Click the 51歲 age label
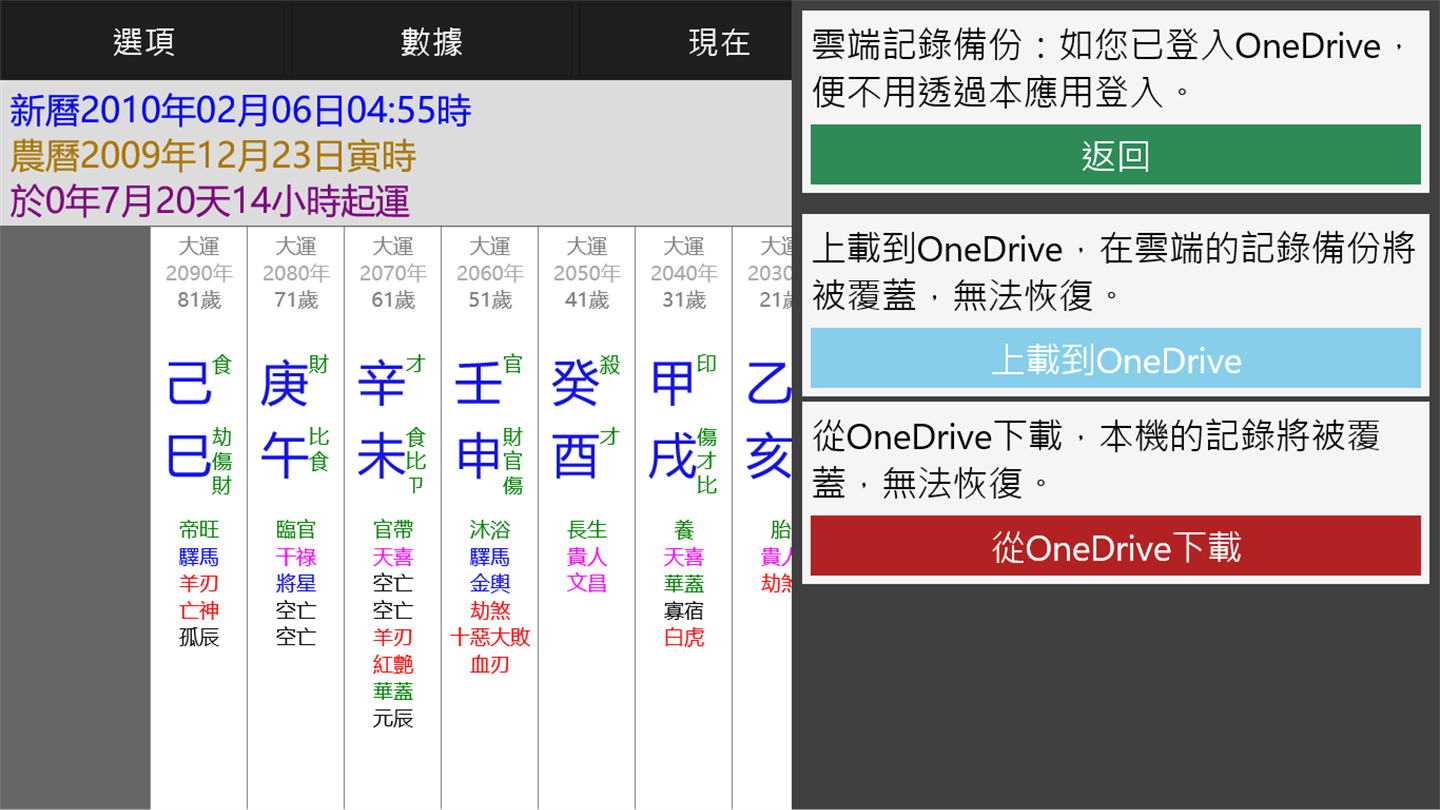1440x810 pixels. [x=490, y=300]
